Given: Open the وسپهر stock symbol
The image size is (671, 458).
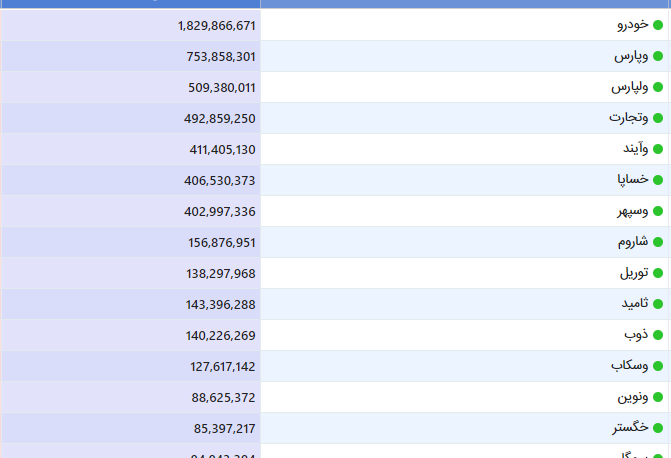Looking at the screenshot, I should coord(632,211).
